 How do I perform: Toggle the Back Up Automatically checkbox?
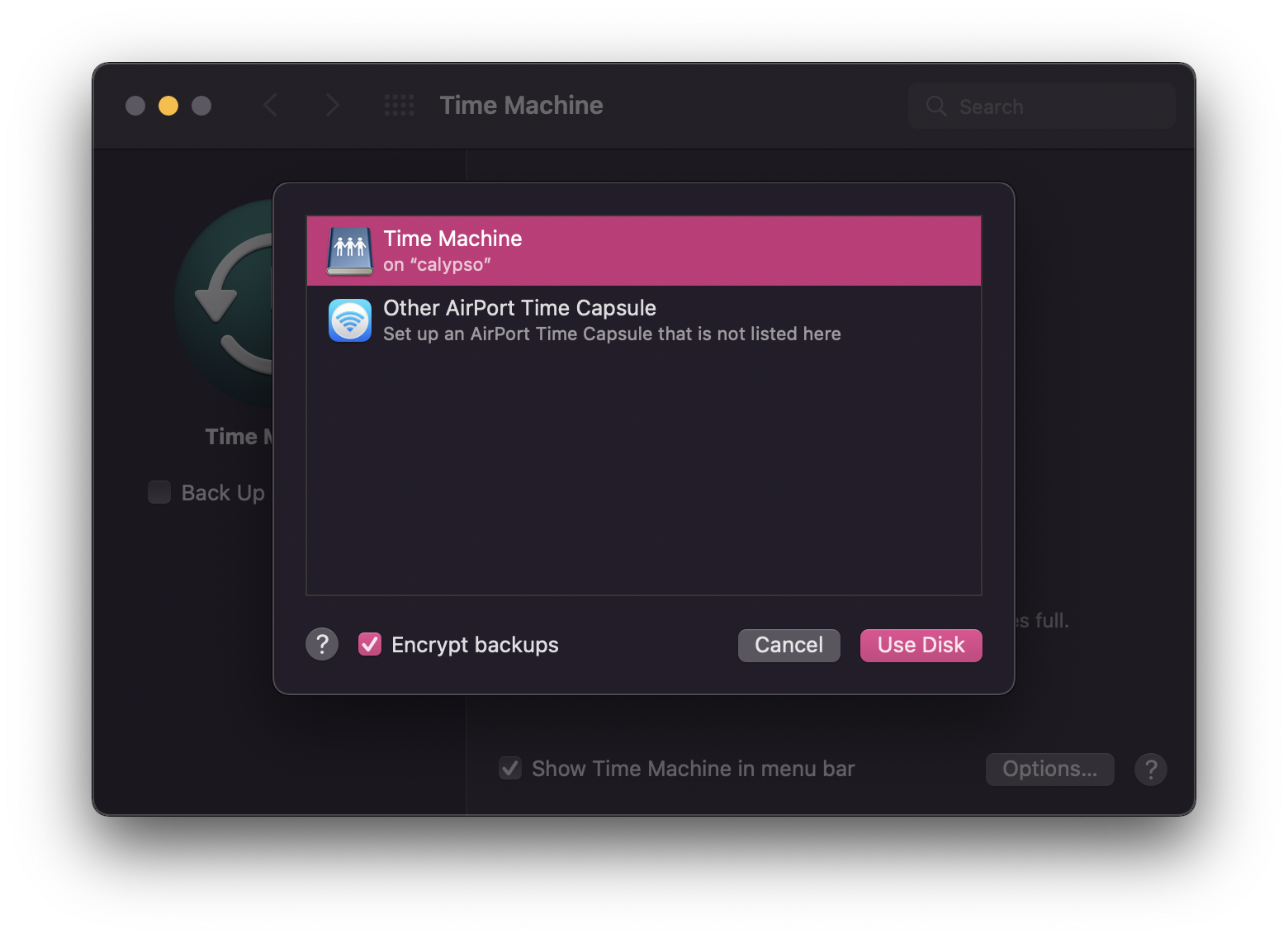[159, 492]
